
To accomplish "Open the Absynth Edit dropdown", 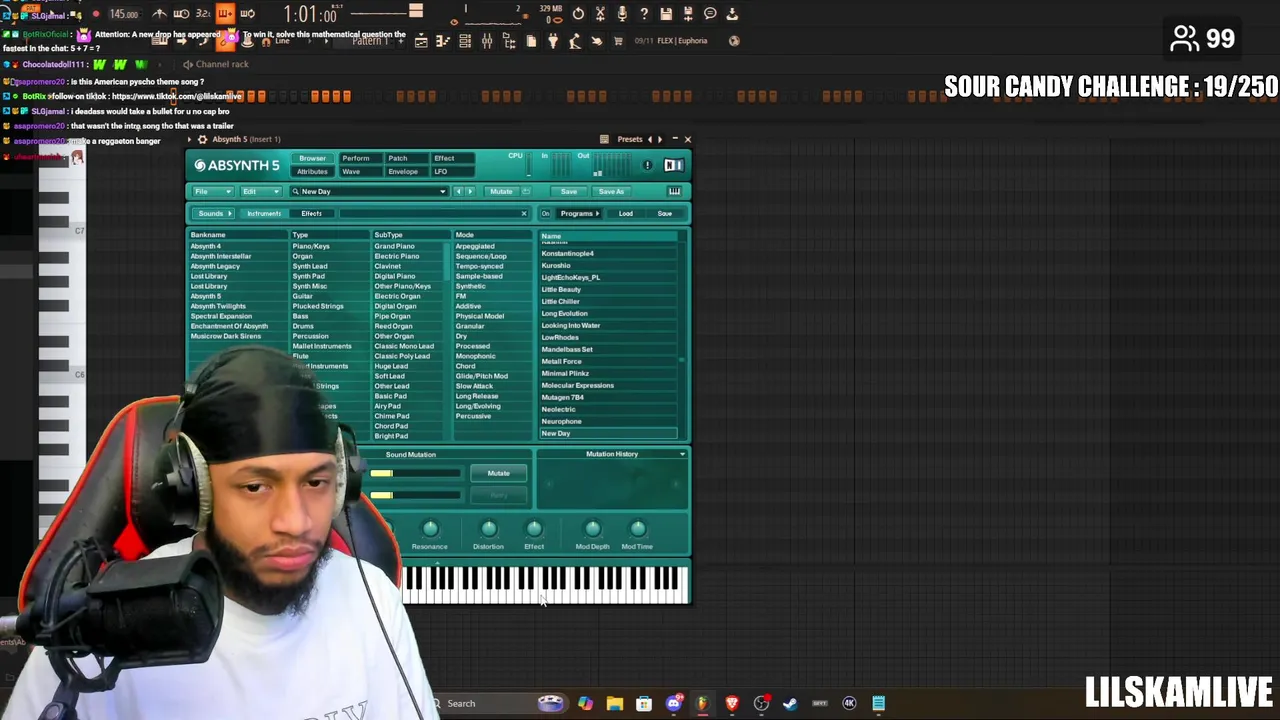I will (261, 191).
